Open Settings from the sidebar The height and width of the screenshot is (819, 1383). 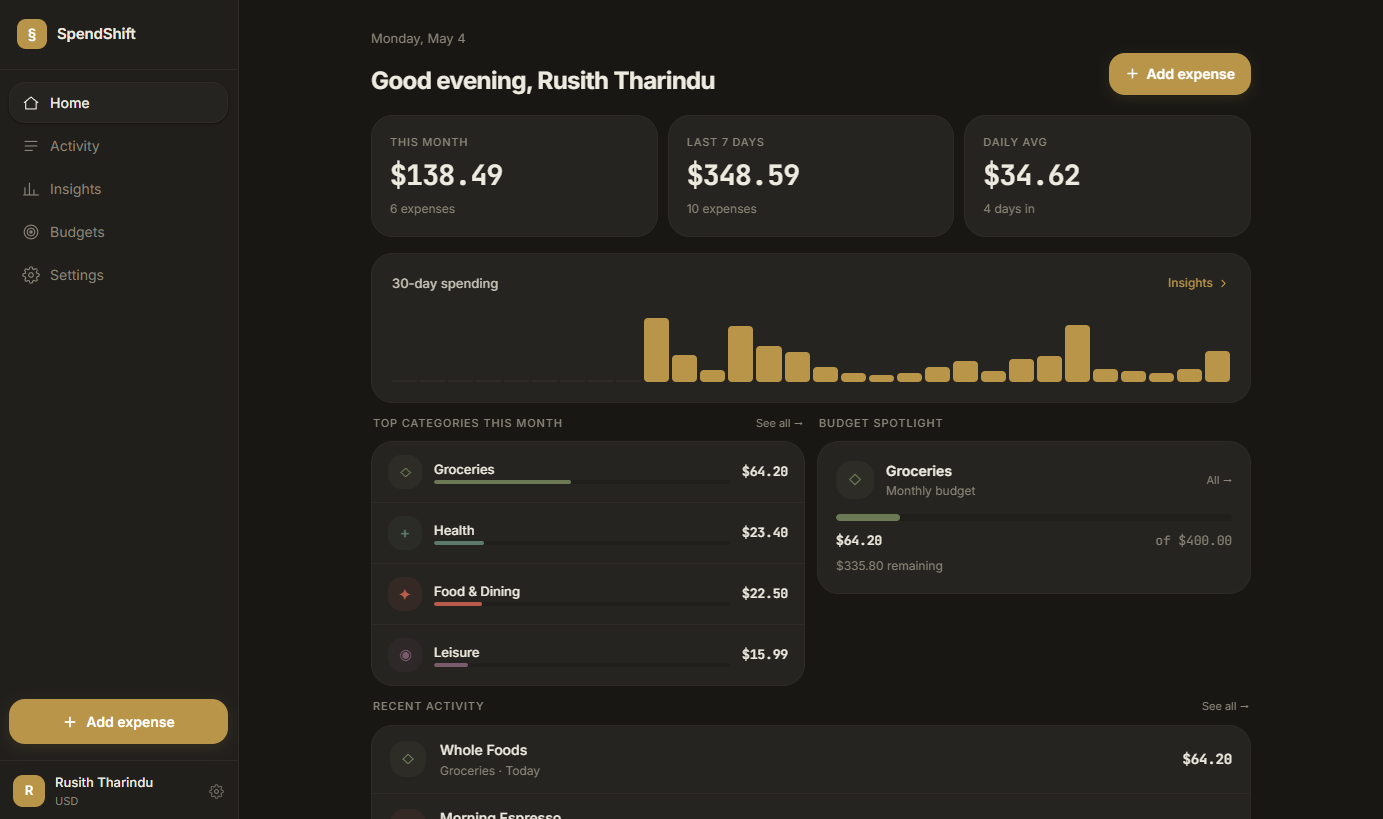point(118,275)
